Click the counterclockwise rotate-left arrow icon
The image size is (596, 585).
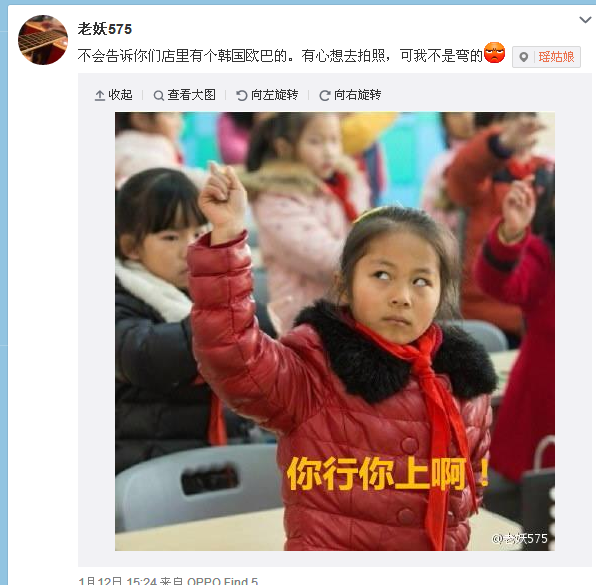click(x=241, y=95)
